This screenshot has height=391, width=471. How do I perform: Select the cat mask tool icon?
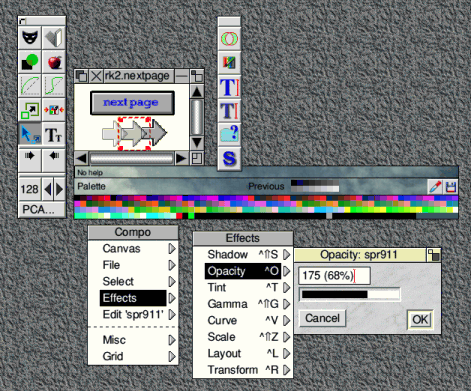30,37
